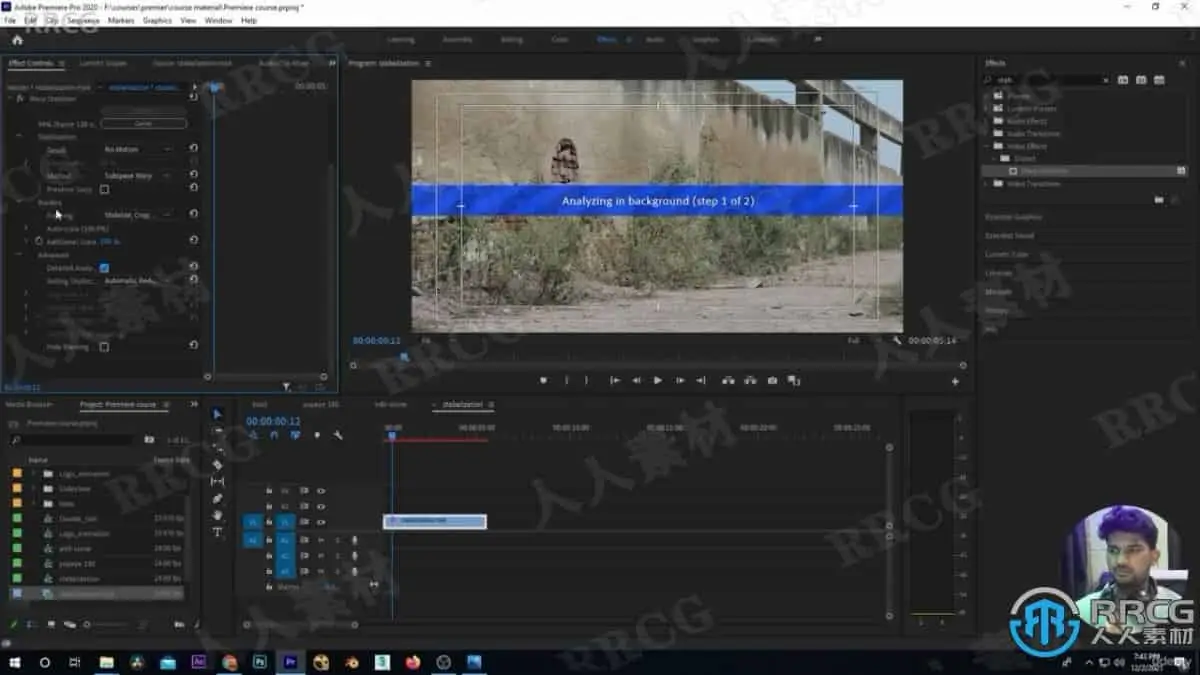Click the Export Frame camera icon
The height and width of the screenshot is (675, 1200).
772,381
